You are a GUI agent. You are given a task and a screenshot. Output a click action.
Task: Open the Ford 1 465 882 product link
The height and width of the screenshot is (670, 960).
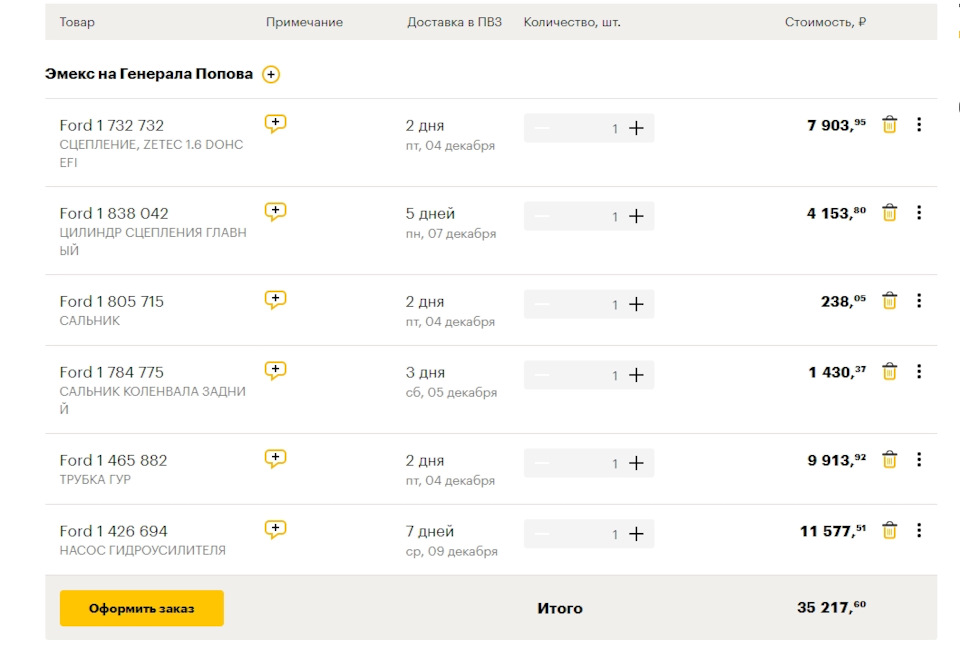pyautogui.click(x=113, y=460)
